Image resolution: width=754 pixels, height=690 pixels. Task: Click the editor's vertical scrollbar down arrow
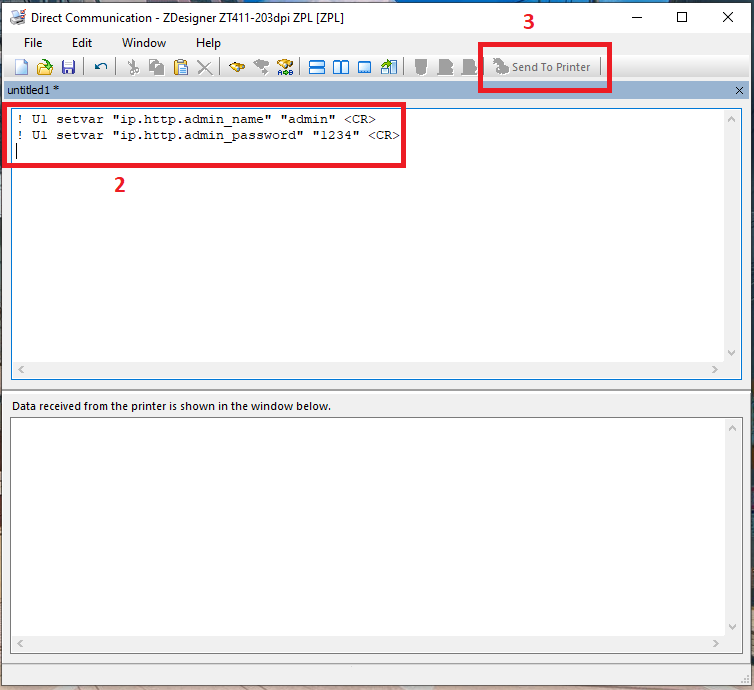(732, 351)
